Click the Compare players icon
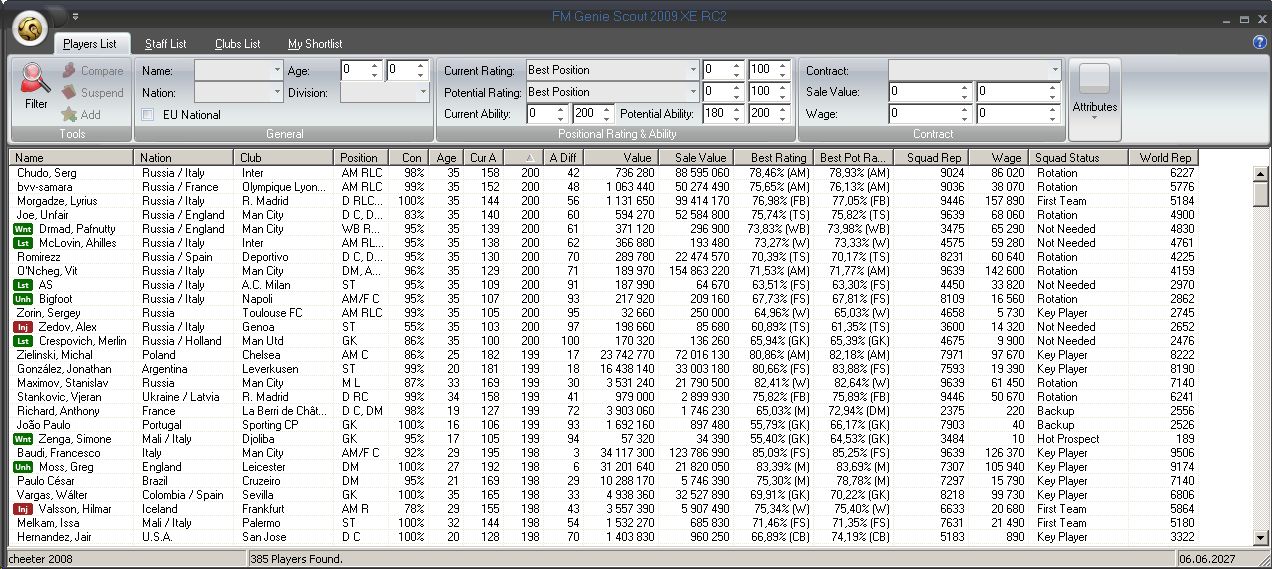 tap(69, 71)
